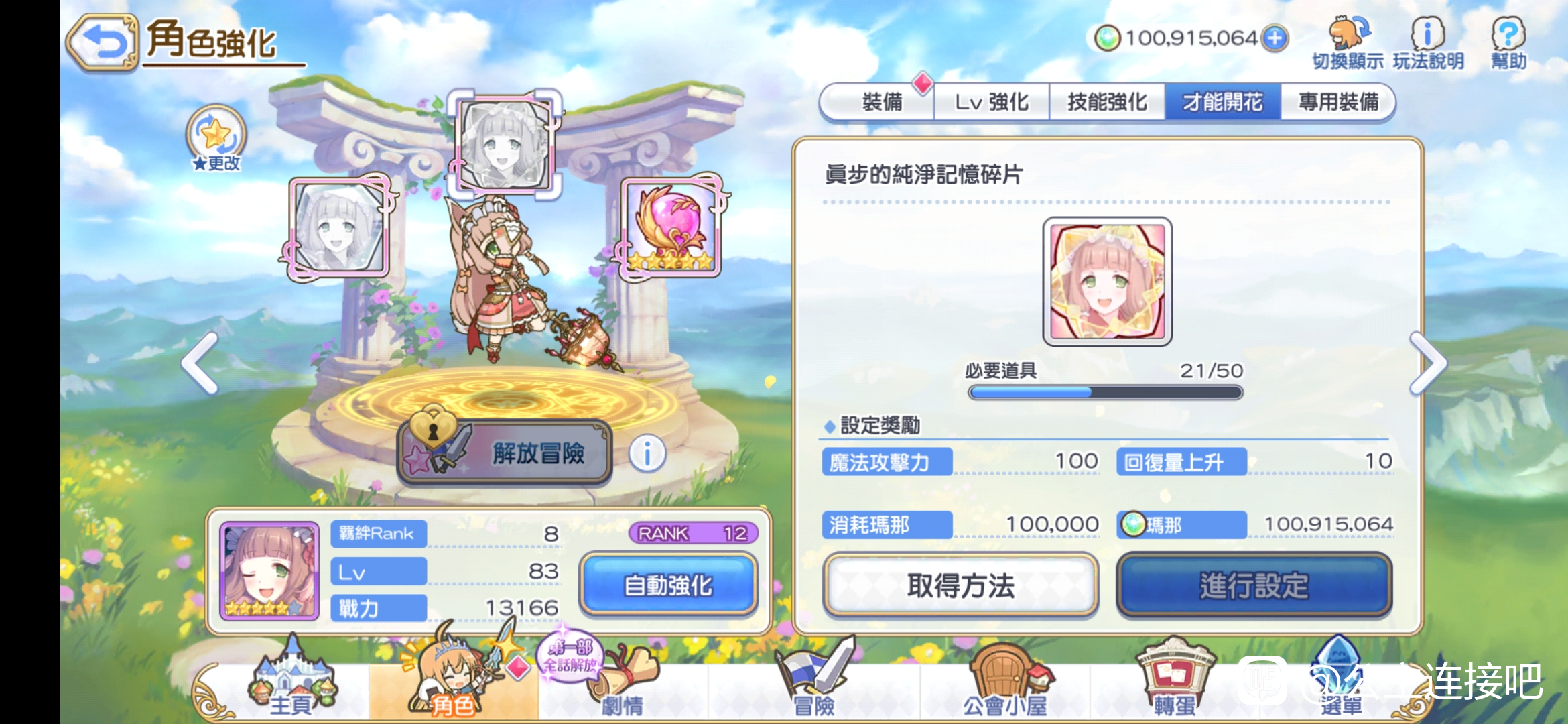
Task: Tap the back arrow button
Action: 103,43
